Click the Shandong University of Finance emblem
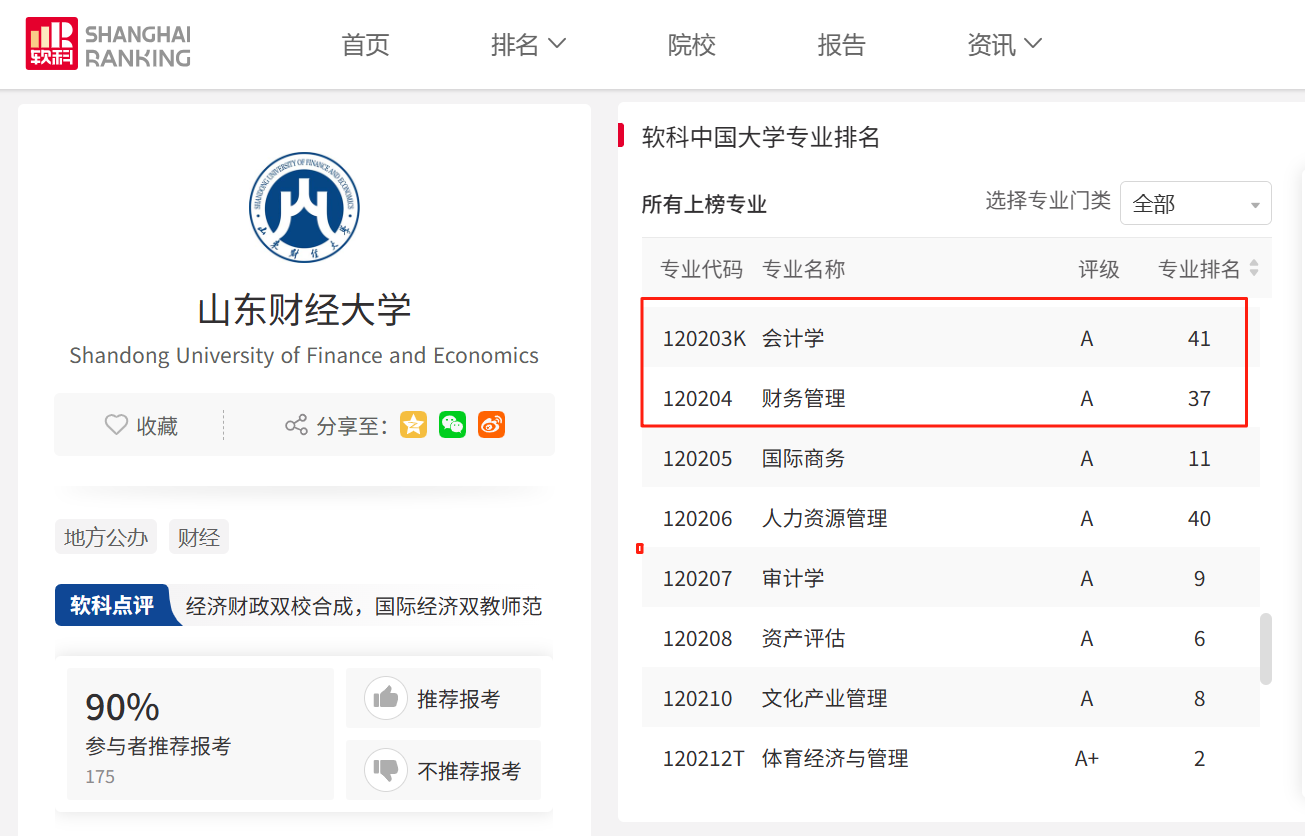Viewport: 1305px width, 836px height. (x=304, y=207)
